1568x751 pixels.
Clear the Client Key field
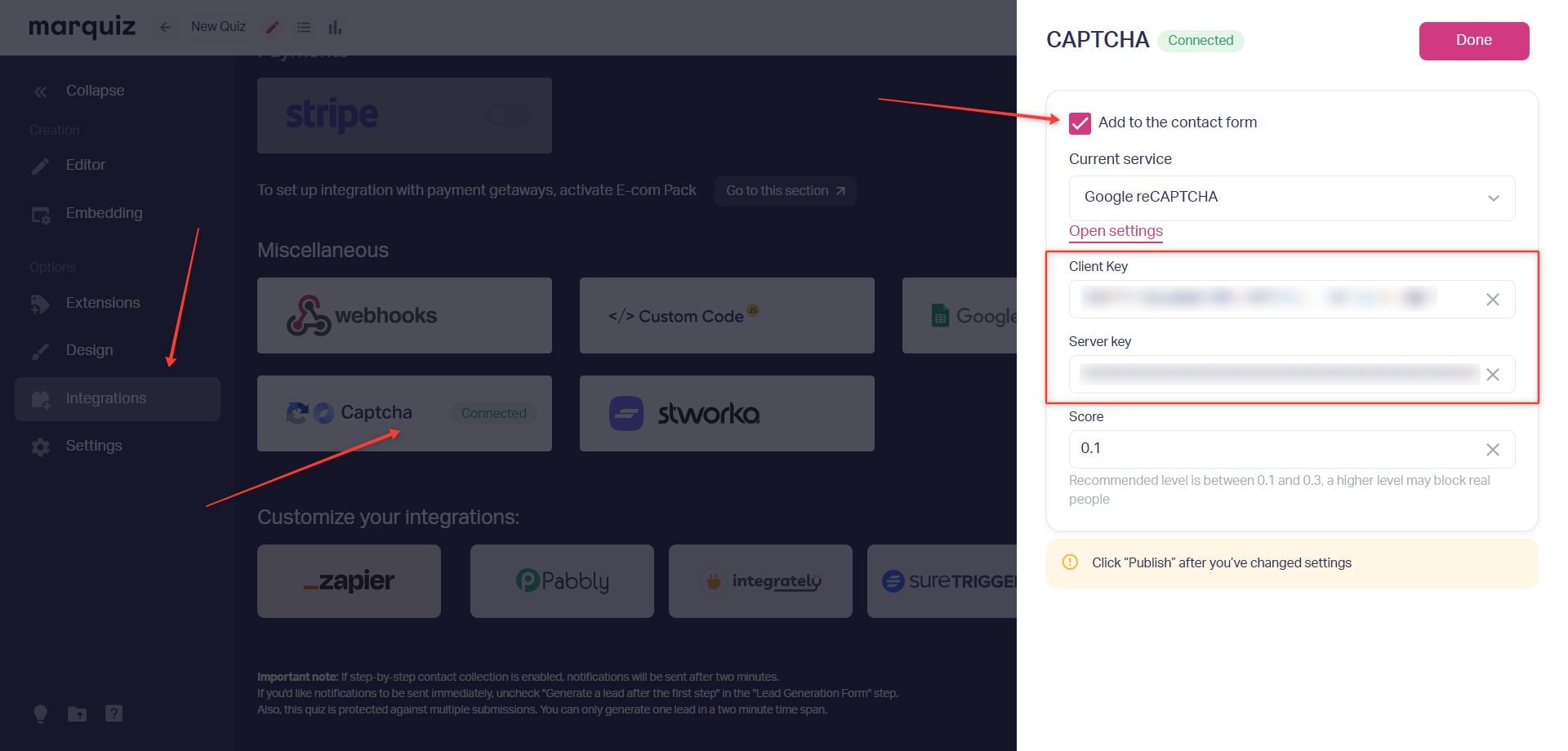(x=1492, y=300)
